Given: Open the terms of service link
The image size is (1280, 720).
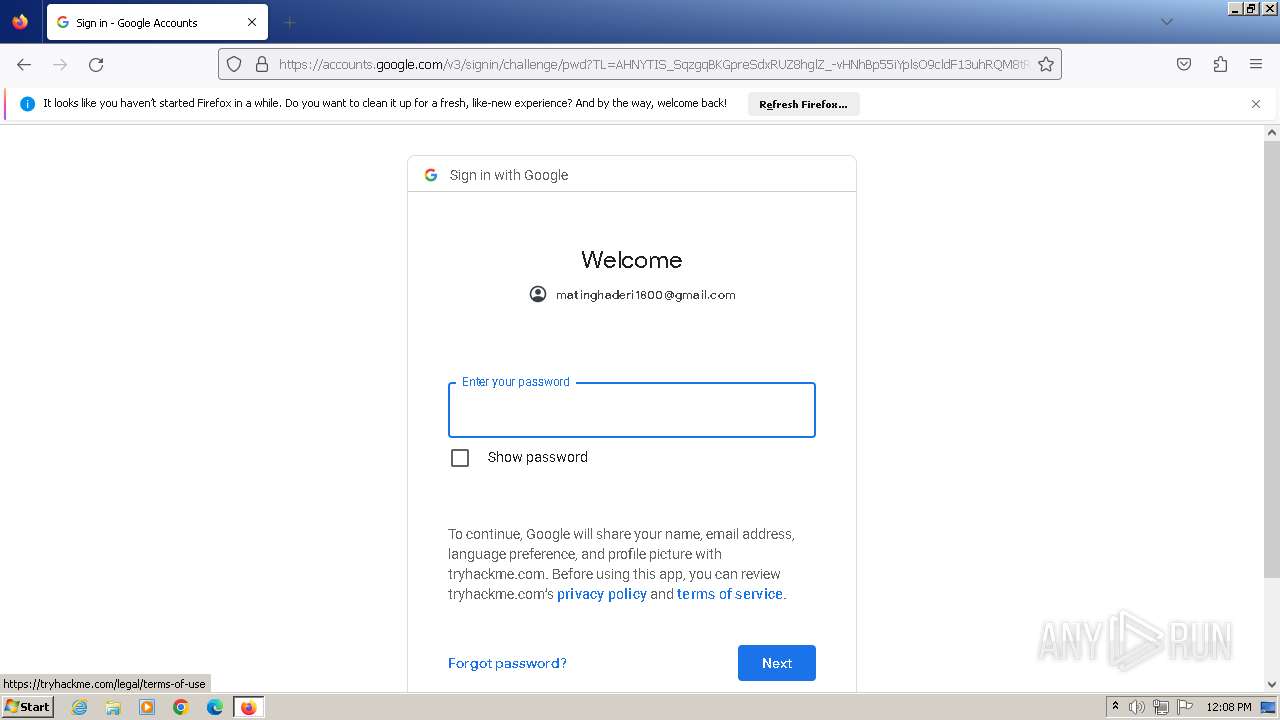Looking at the screenshot, I should 730,594.
